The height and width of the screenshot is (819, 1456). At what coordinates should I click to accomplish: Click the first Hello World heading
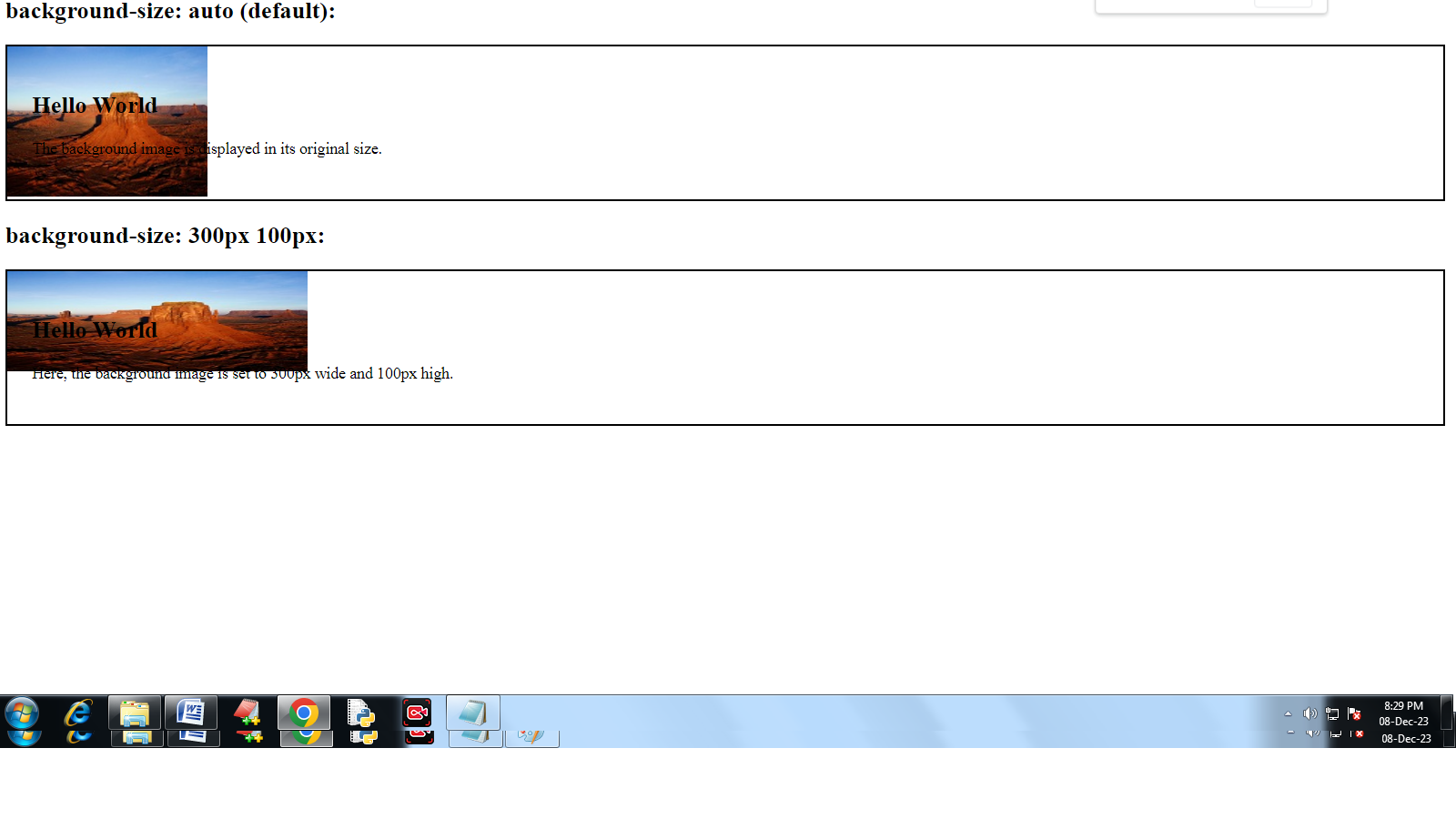(x=95, y=106)
